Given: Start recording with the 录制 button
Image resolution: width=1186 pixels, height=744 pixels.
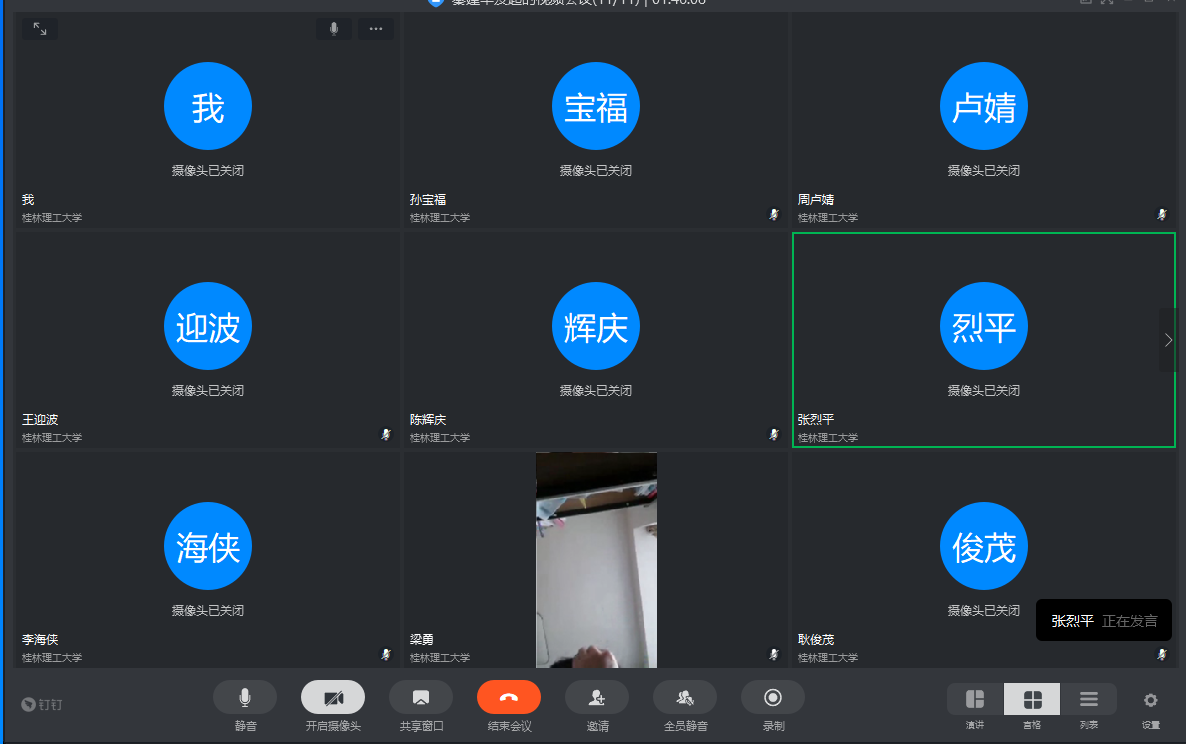Looking at the screenshot, I should (773, 697).
